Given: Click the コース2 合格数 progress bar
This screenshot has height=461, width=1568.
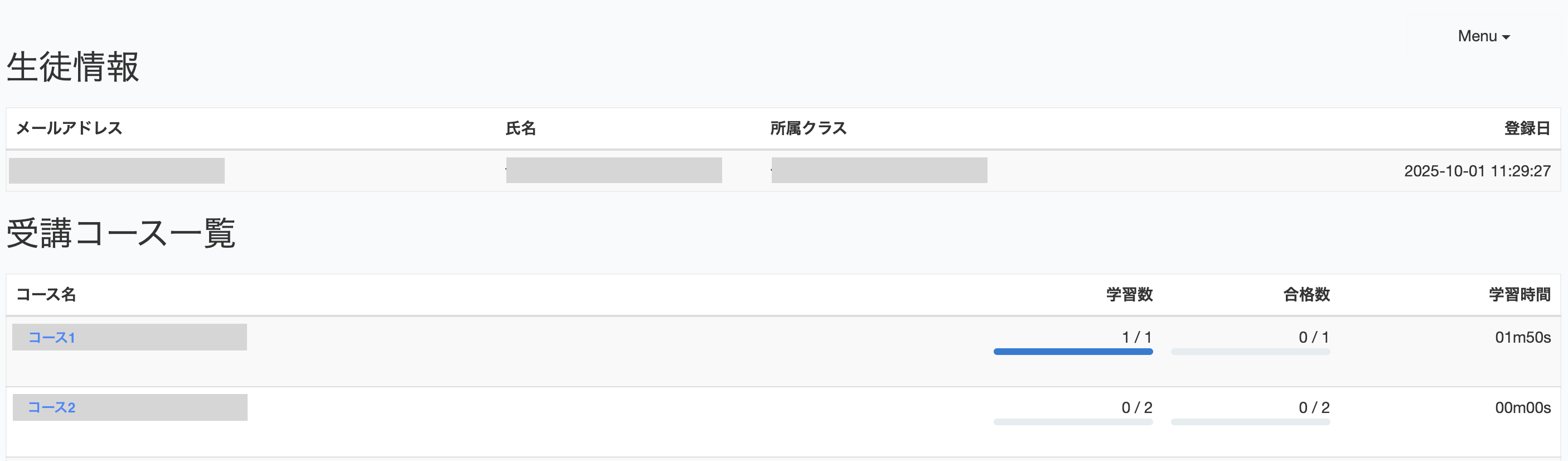Looking at the screenshot, I should (1250, 421).
